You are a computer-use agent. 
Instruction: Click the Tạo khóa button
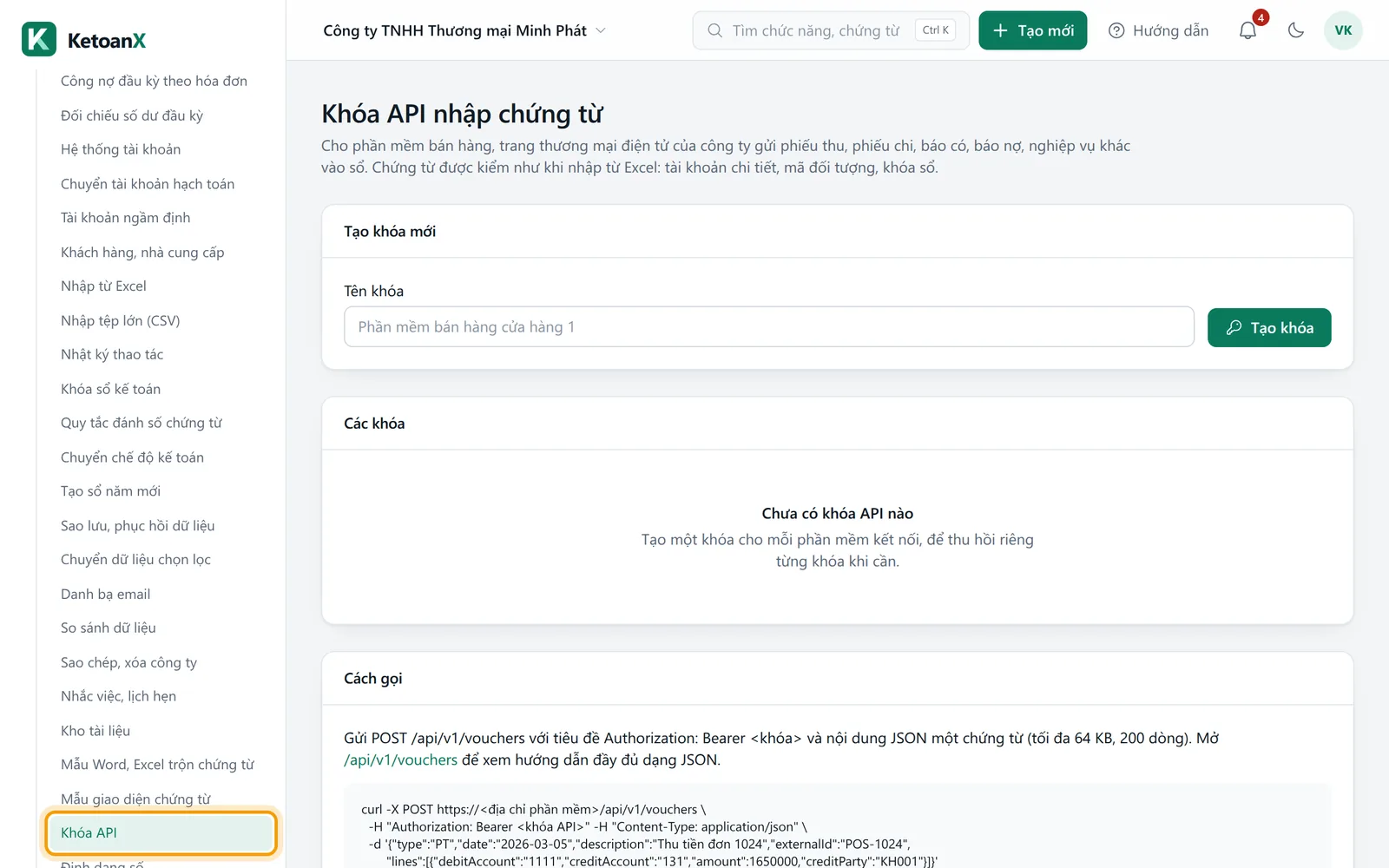[1268, 327]
